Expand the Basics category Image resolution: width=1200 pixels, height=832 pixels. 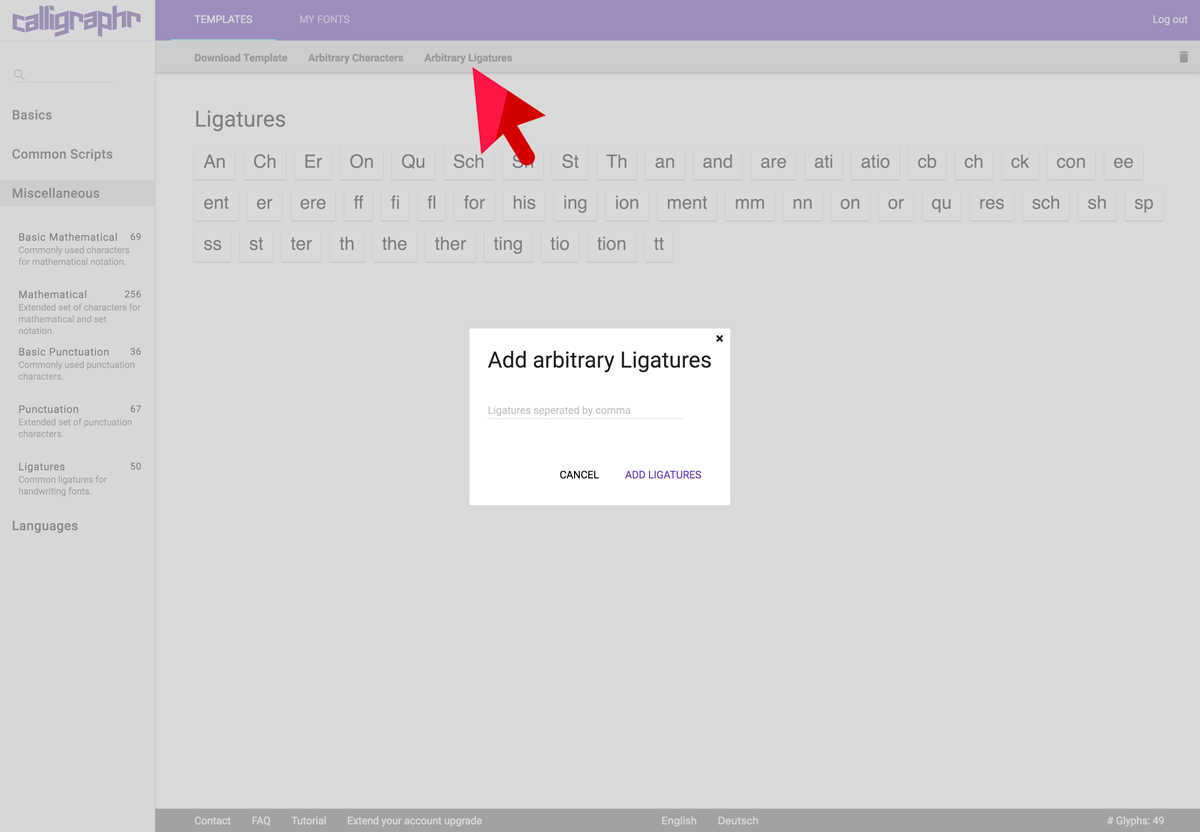click(x=32, y=115)
